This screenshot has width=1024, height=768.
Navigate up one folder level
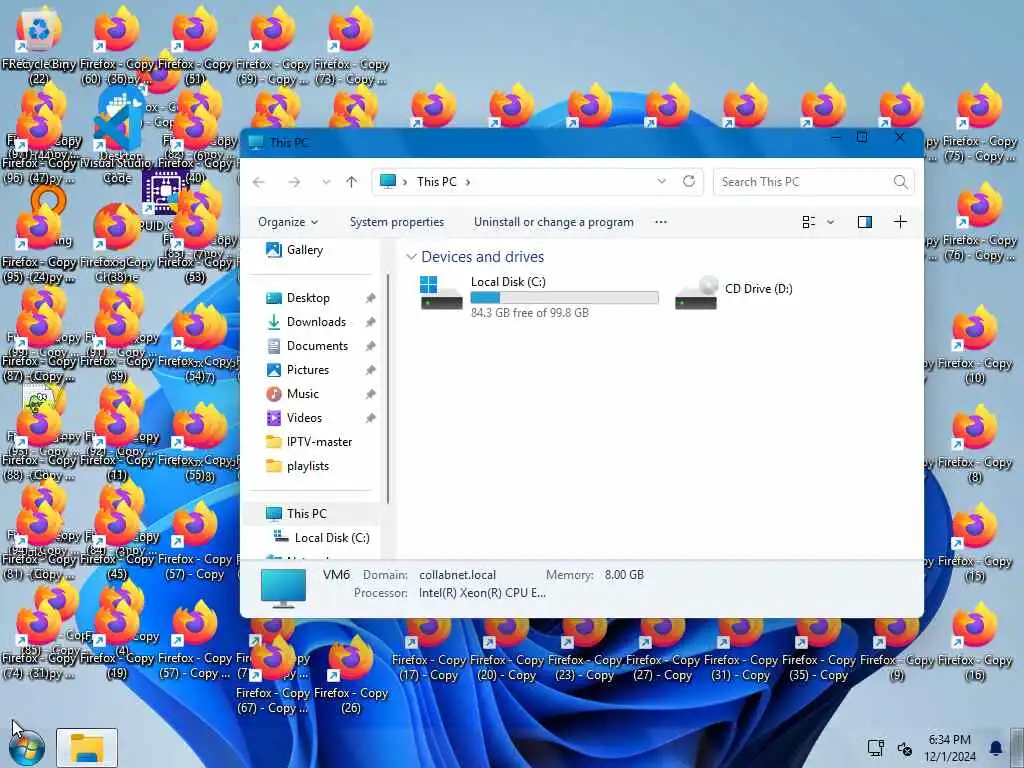tap(352, 182)
